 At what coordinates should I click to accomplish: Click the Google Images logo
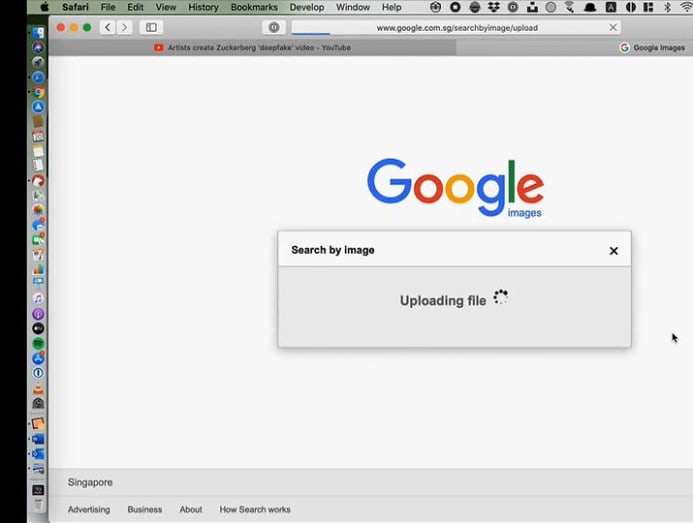tap(455, 187)
